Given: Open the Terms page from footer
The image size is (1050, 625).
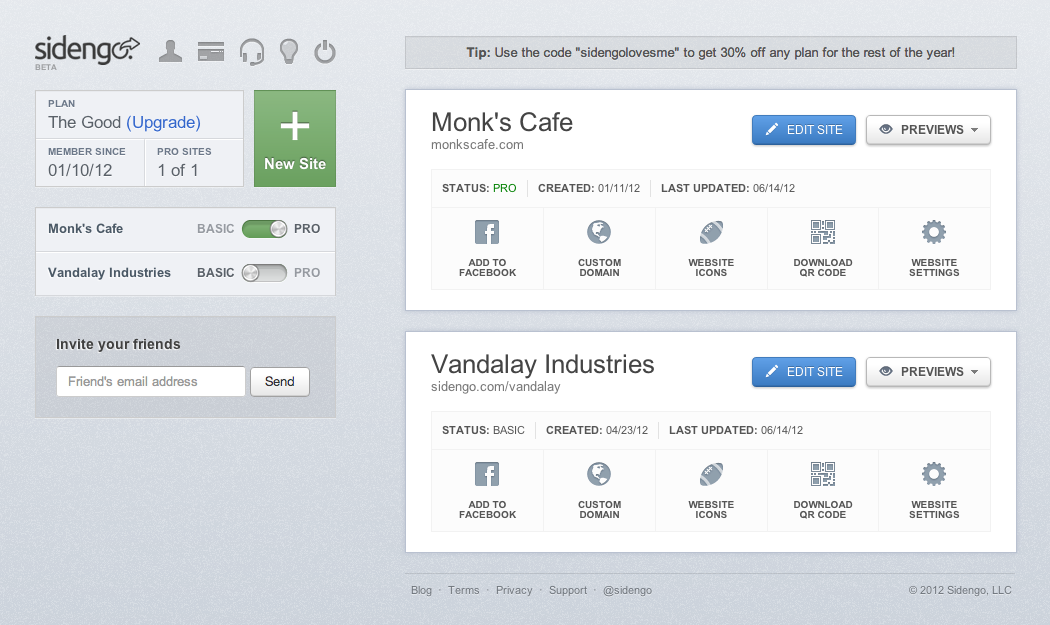Looking at the screenshot, I should point(463,590).
